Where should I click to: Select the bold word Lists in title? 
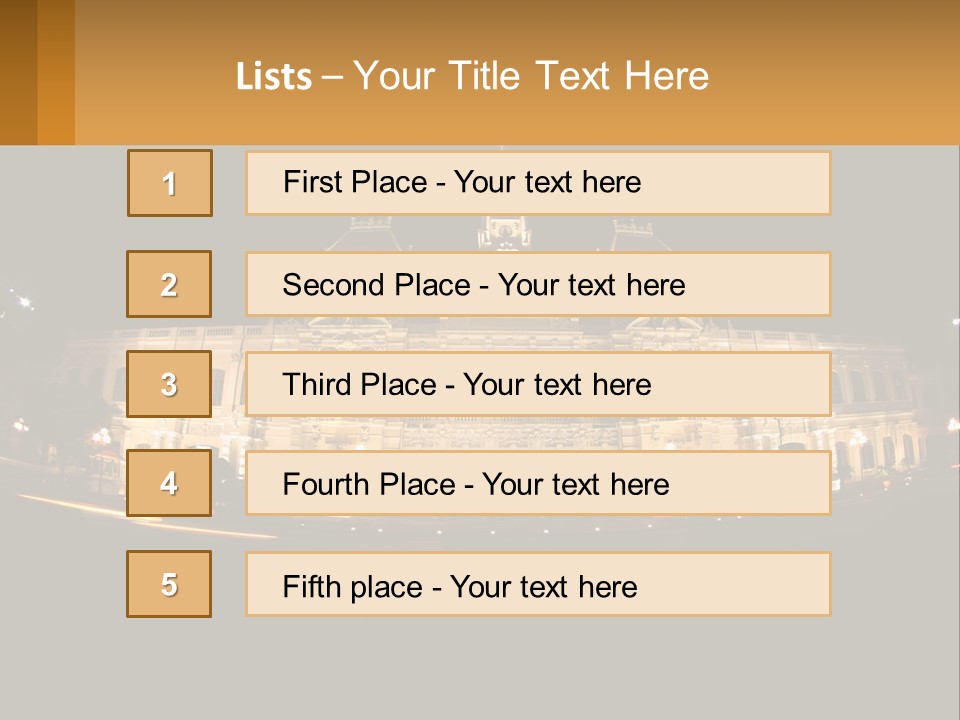(x=274, y=77)
